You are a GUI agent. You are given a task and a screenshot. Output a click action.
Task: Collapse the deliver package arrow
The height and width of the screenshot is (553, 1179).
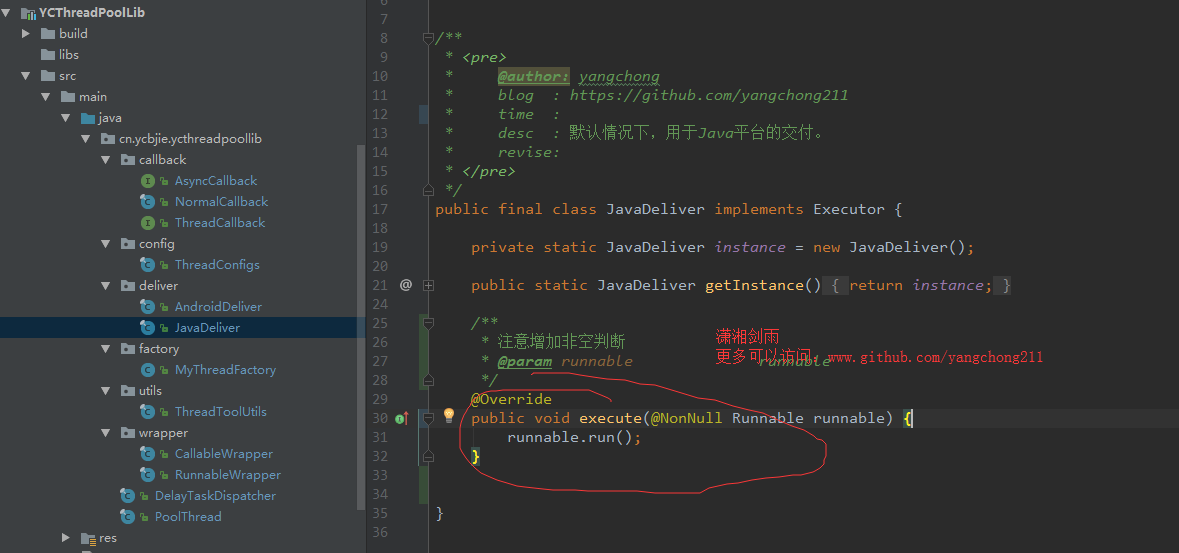click(x=105, y=286)
